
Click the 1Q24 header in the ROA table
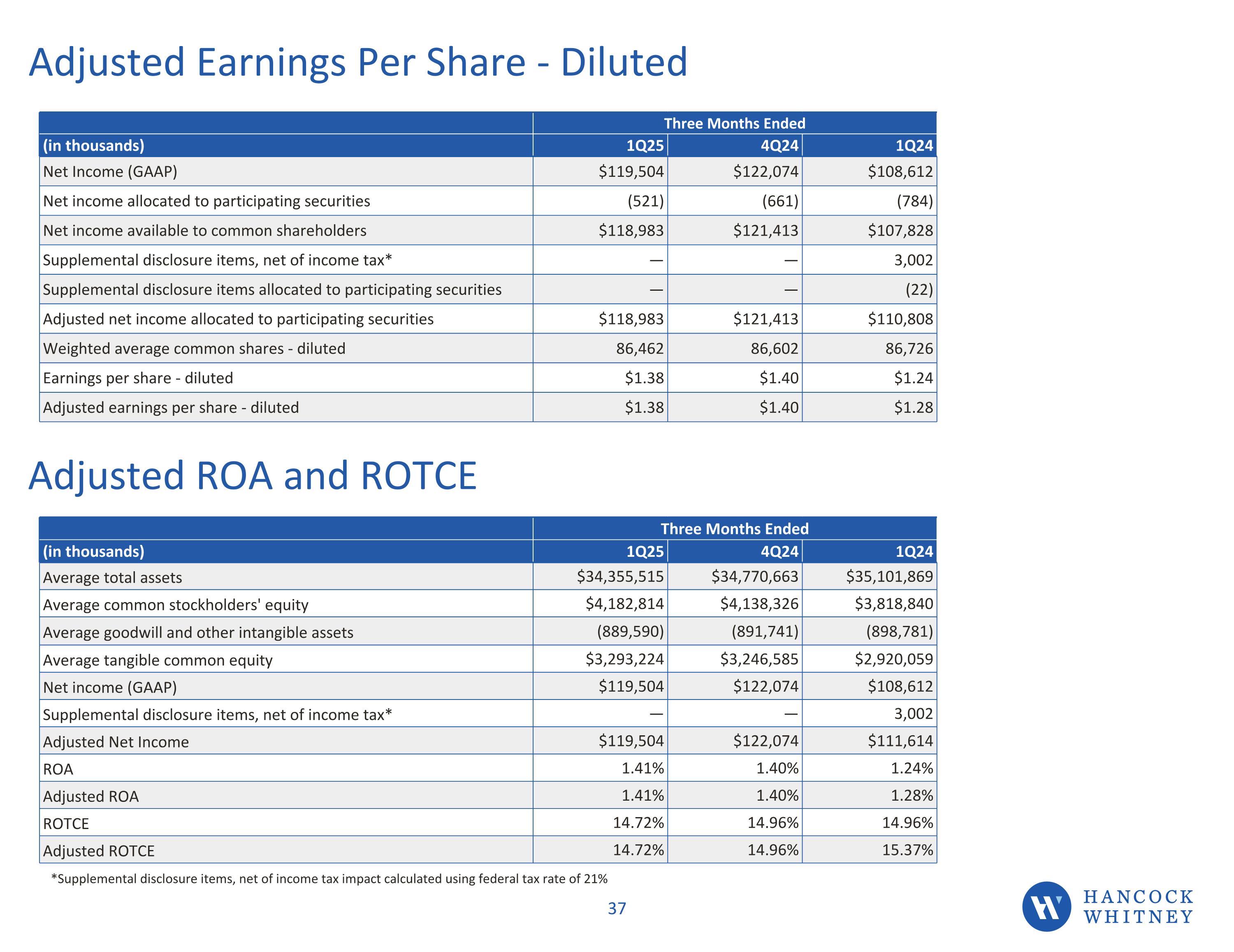click(x=914, y=551)
